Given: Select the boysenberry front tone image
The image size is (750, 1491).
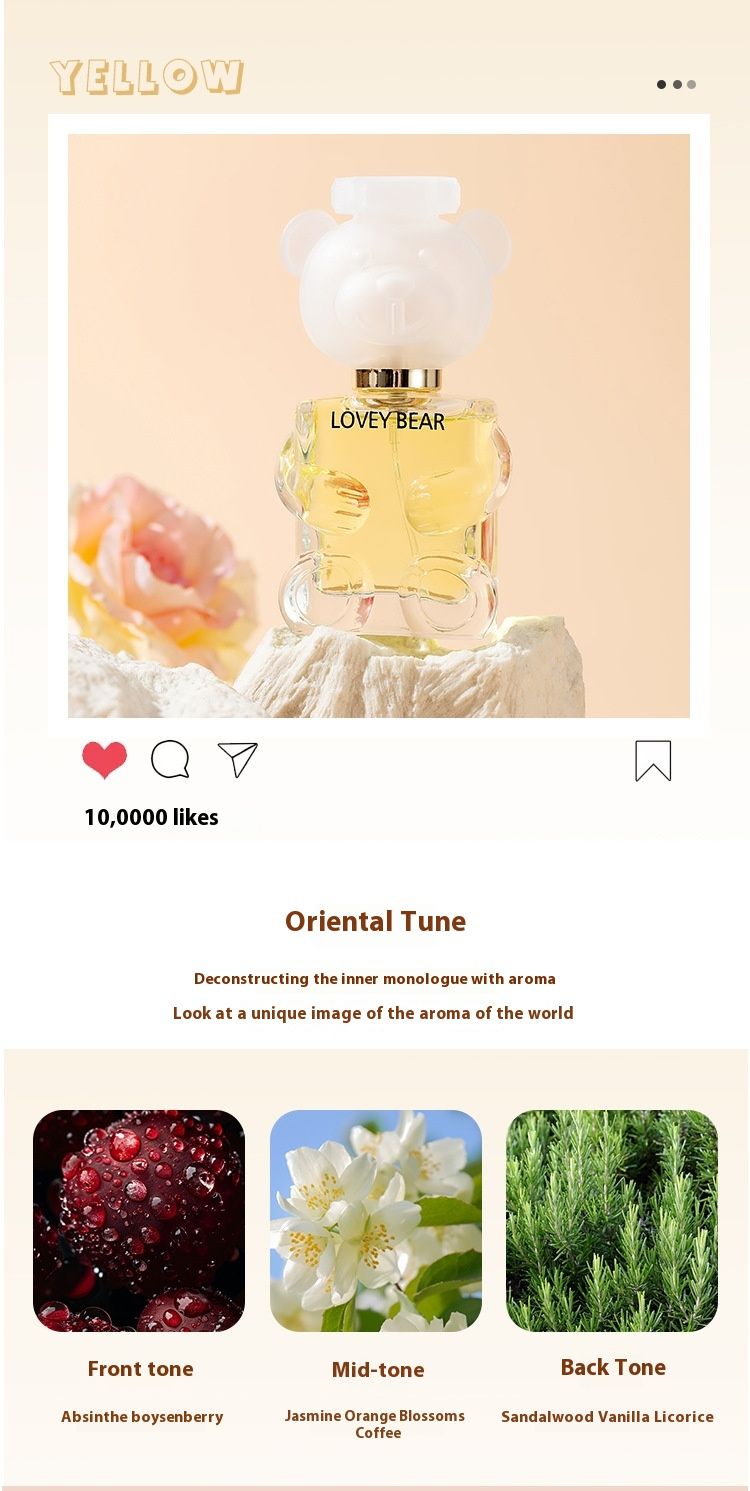Looking at the screenshot, I should pyautogui.click(x=139, y=1221).
